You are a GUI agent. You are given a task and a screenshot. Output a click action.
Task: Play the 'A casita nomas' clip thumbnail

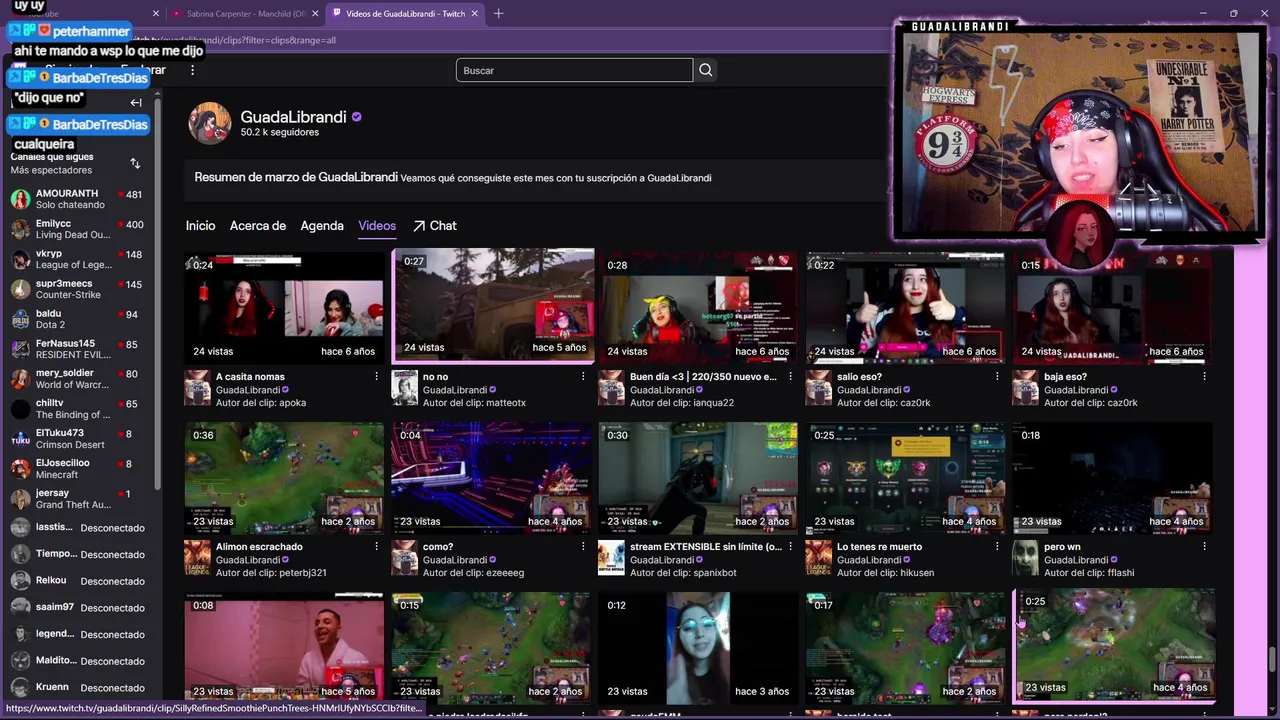(284, 308)
